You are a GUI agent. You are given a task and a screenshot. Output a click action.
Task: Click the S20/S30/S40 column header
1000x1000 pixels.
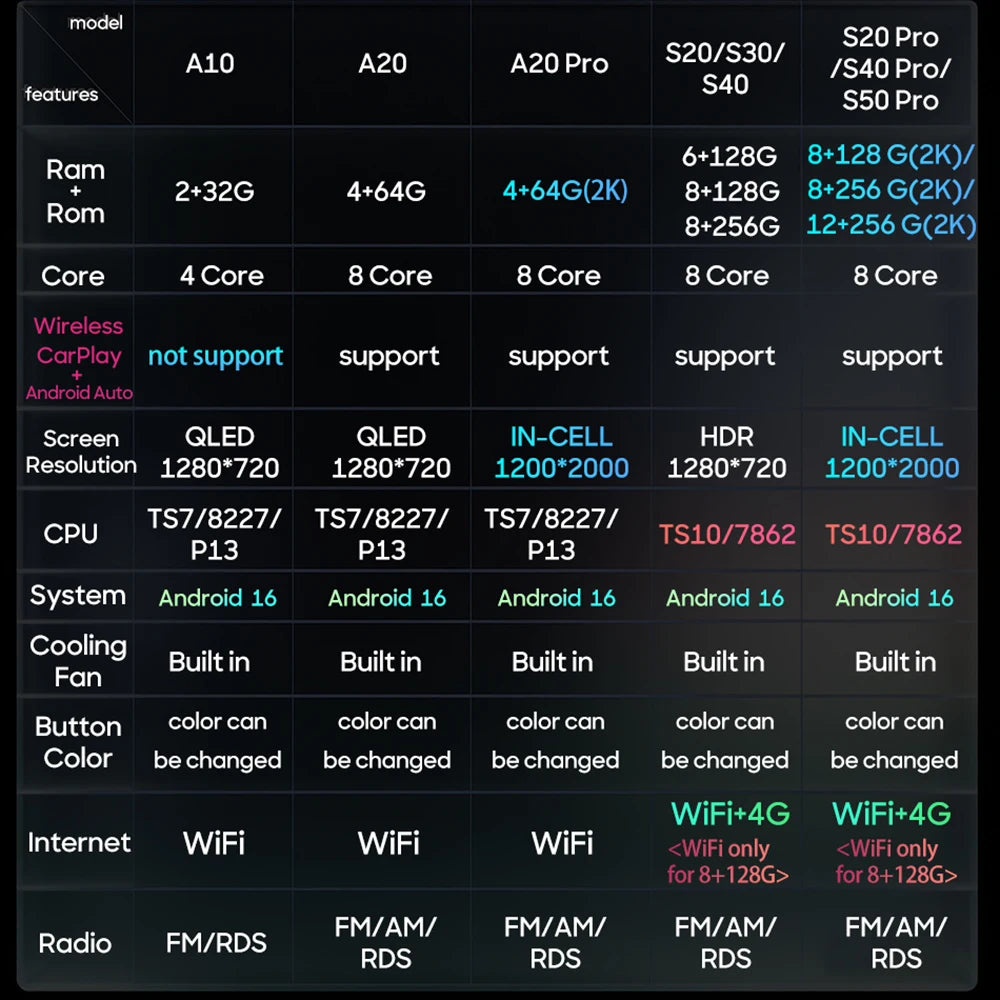[x=725, y=68]
